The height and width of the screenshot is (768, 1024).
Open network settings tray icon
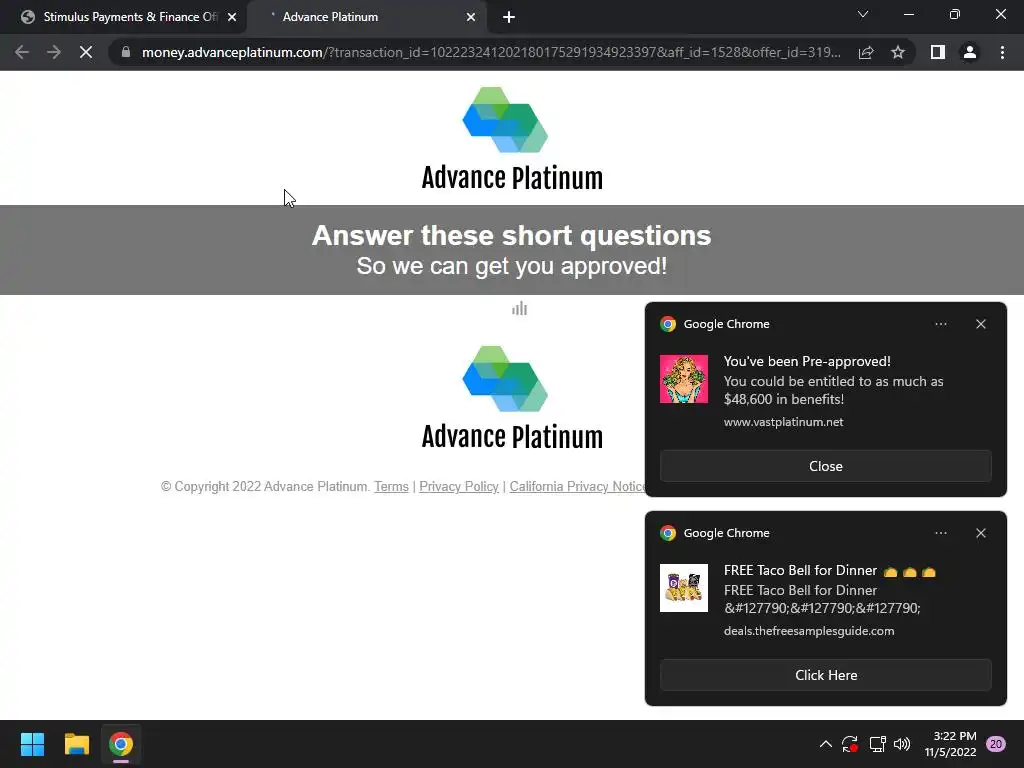(x=877, y=744)
